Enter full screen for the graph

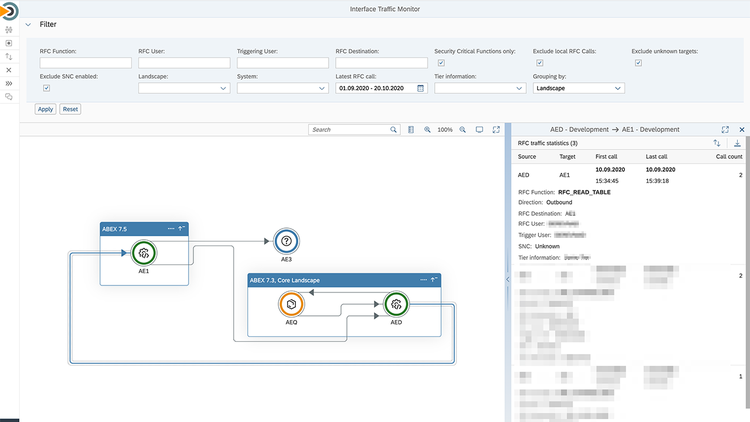point(496,130)
